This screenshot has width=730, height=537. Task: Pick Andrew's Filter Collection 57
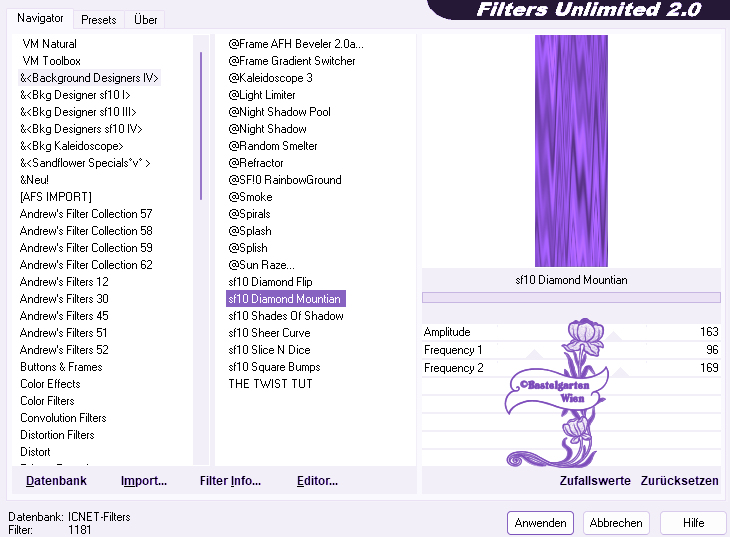[x=86, y=214]
